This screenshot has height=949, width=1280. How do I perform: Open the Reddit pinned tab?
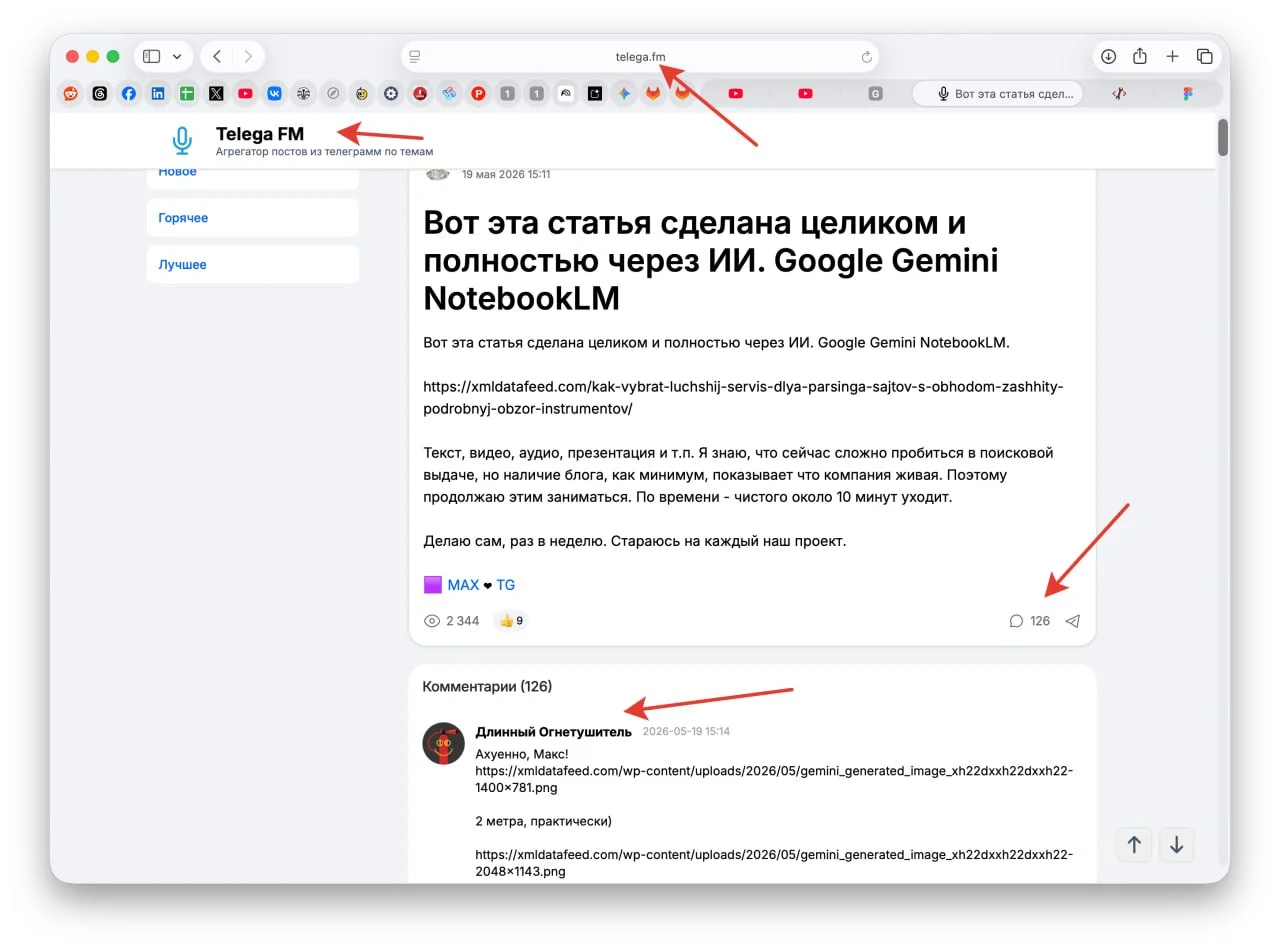(70, 94)
